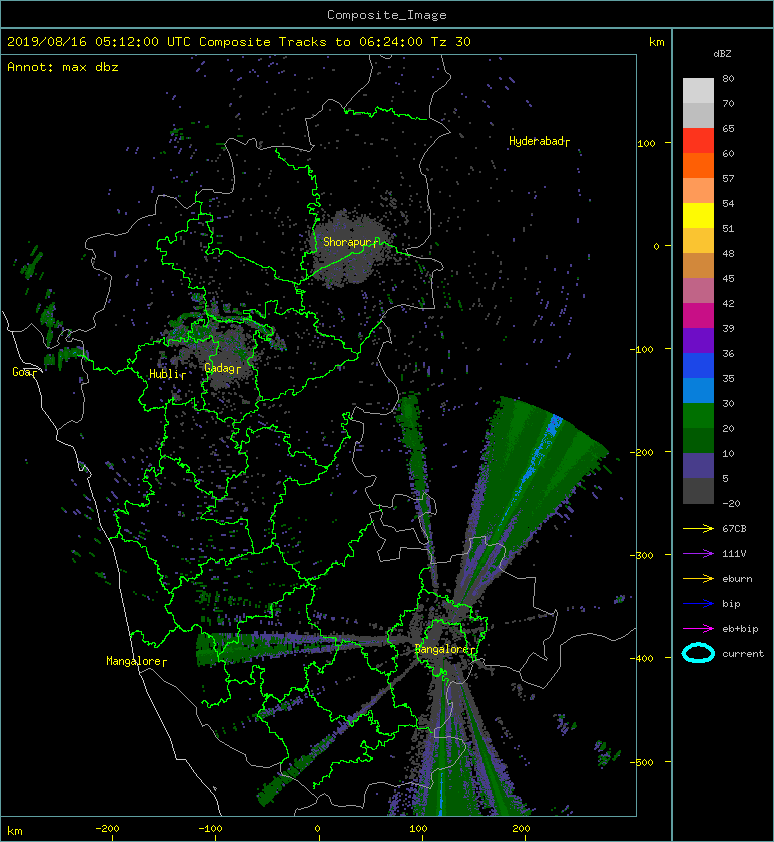Viewport: 774px width, 842px height.
Task: Click the -200 tick on bottom axis
Action: [107, 829]
